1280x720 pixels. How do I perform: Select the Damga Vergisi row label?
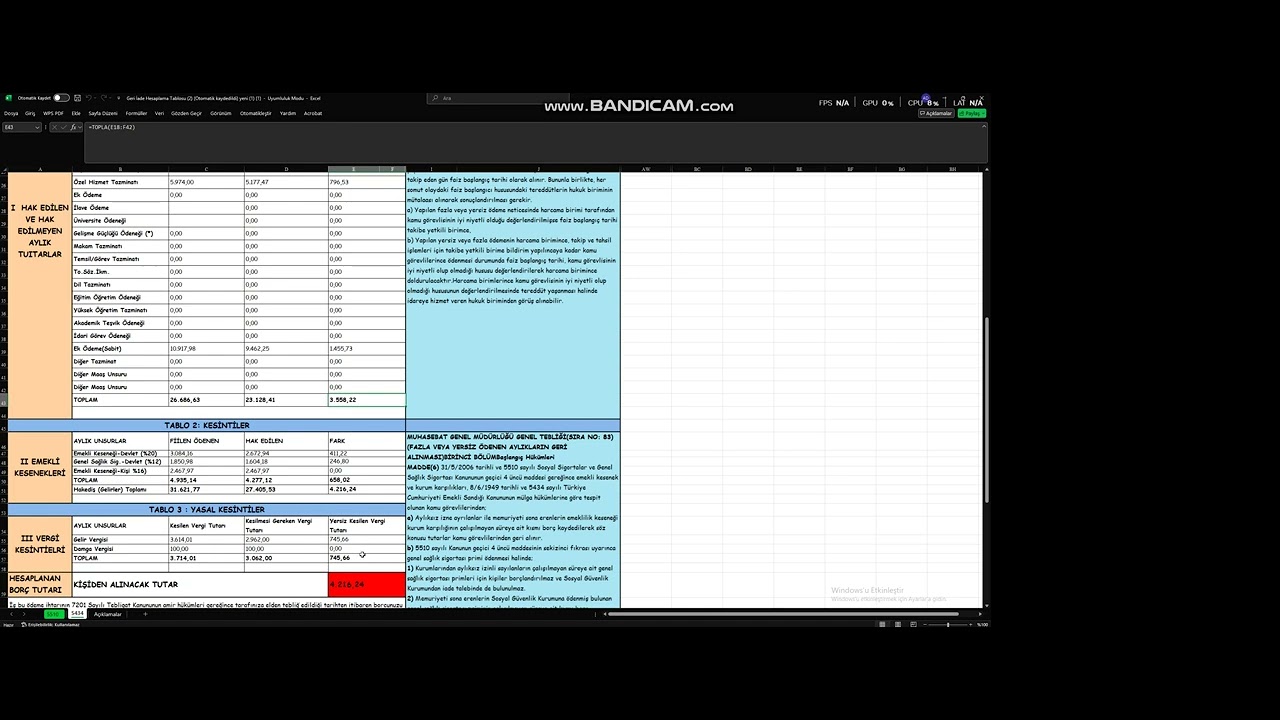click(x=120, y=548)
